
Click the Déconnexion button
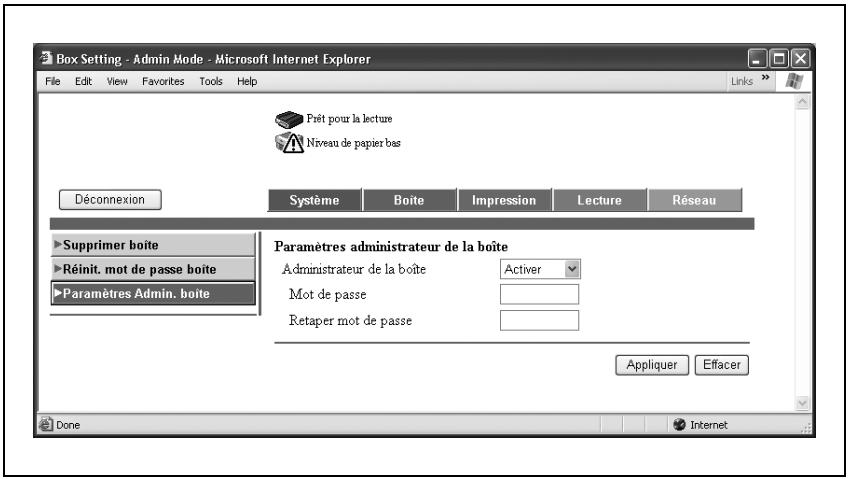click(110, 199)
